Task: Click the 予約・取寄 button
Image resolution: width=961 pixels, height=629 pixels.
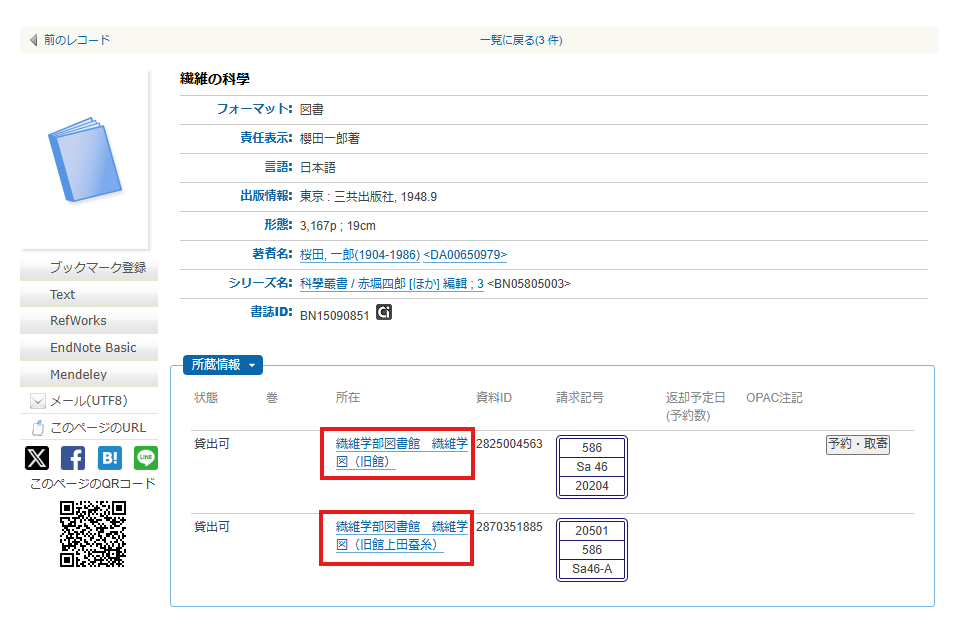Action: click(x=857, y=444)
